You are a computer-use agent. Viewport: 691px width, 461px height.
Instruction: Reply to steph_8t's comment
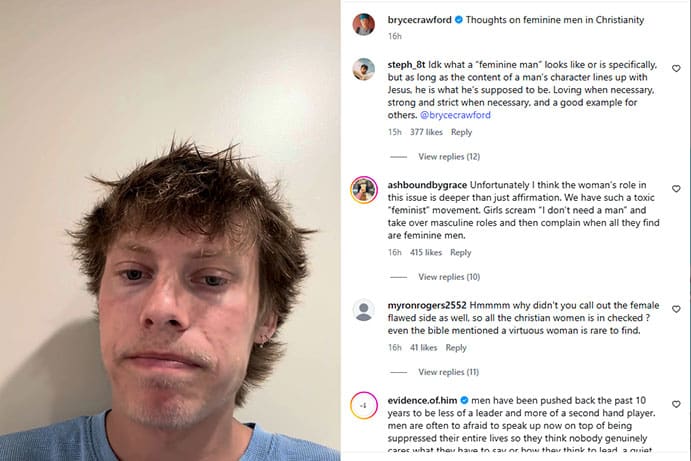461,132
